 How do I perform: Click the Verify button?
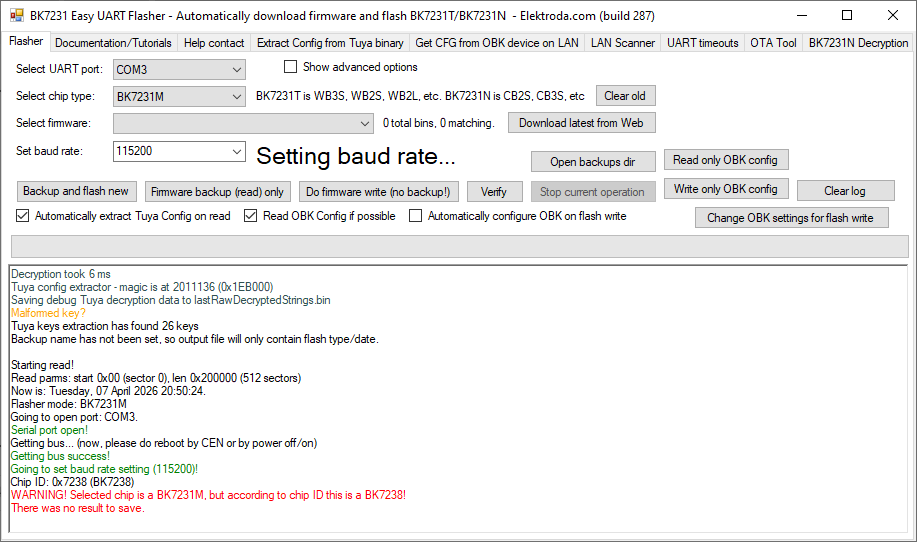(x=494, y=192)
